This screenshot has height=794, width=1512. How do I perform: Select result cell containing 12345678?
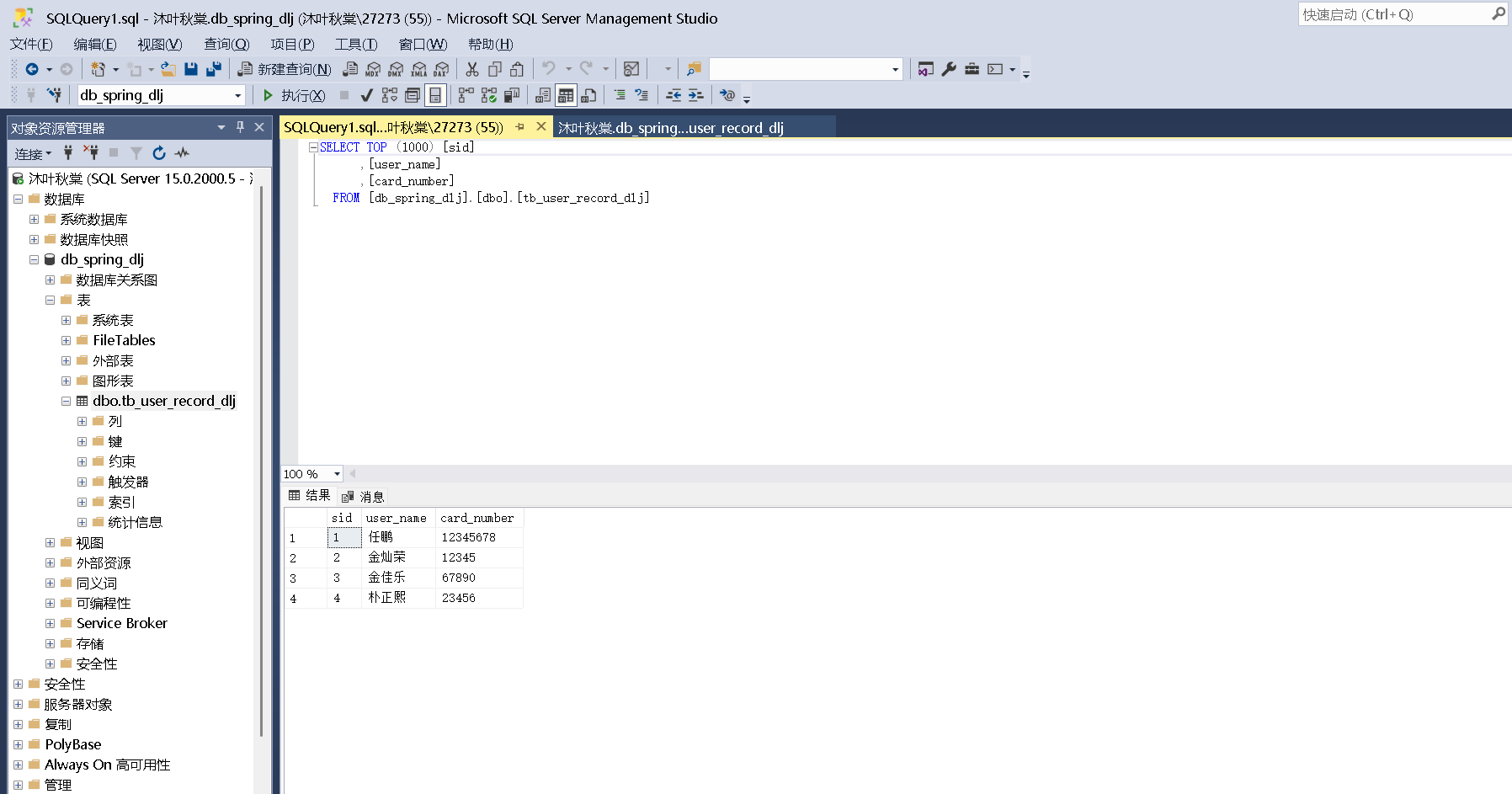[x=479, y=537]
